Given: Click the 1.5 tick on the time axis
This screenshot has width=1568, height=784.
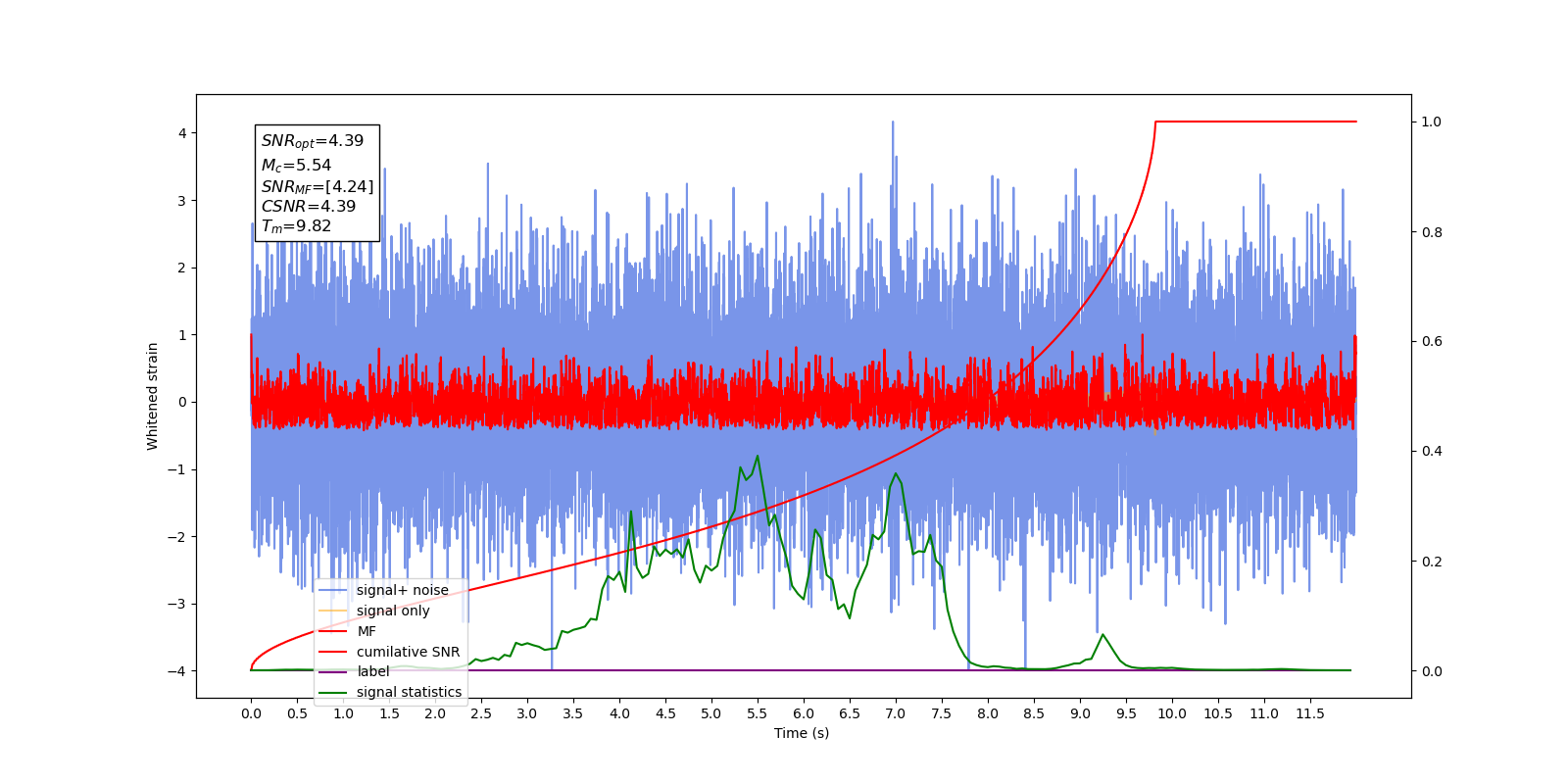Looking at the screenshot, I should pyautogui.click(x=389, y=713).
